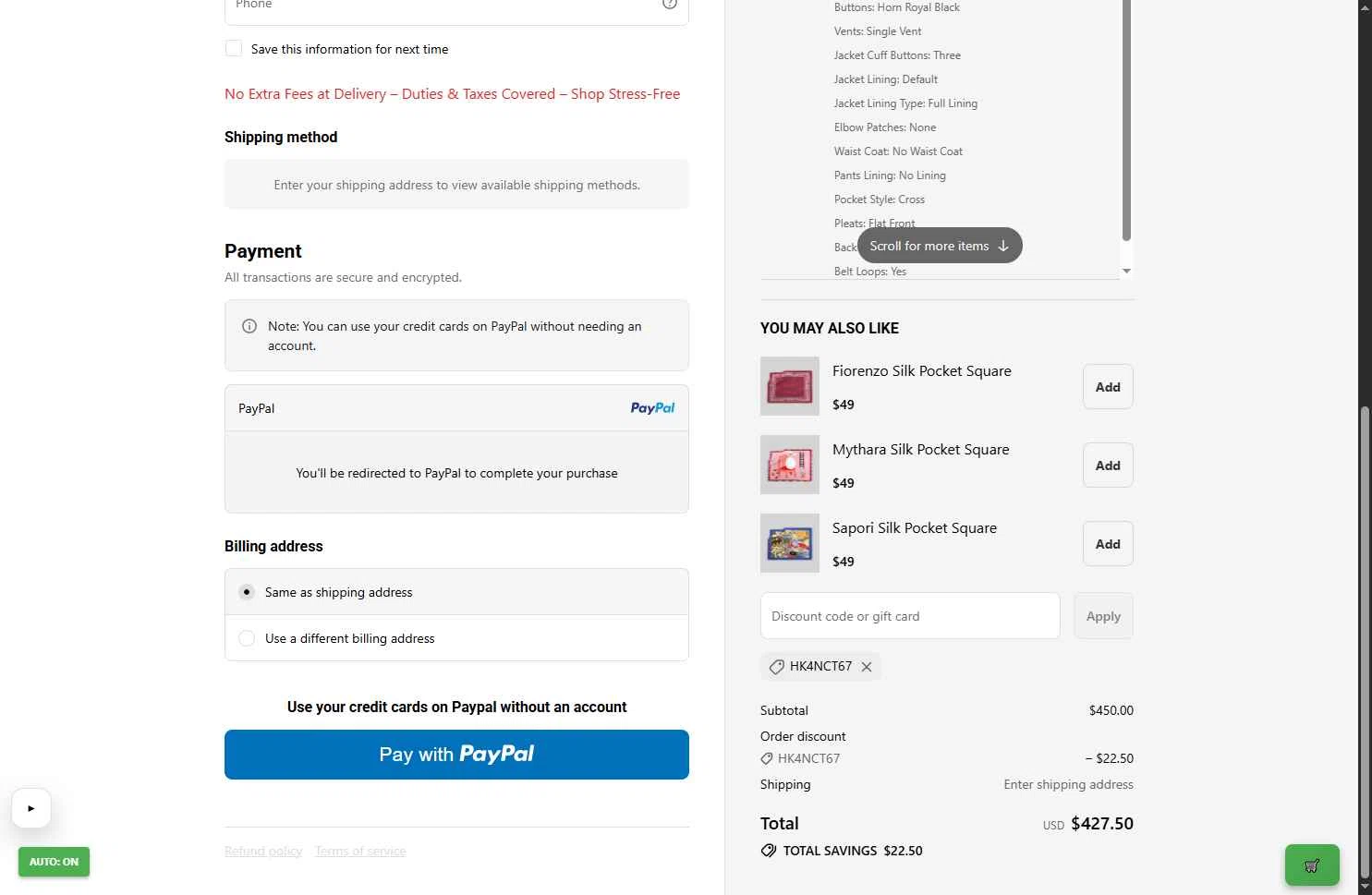Click Jacket Lining Type: Full Lining text

(x=905, y=103)
